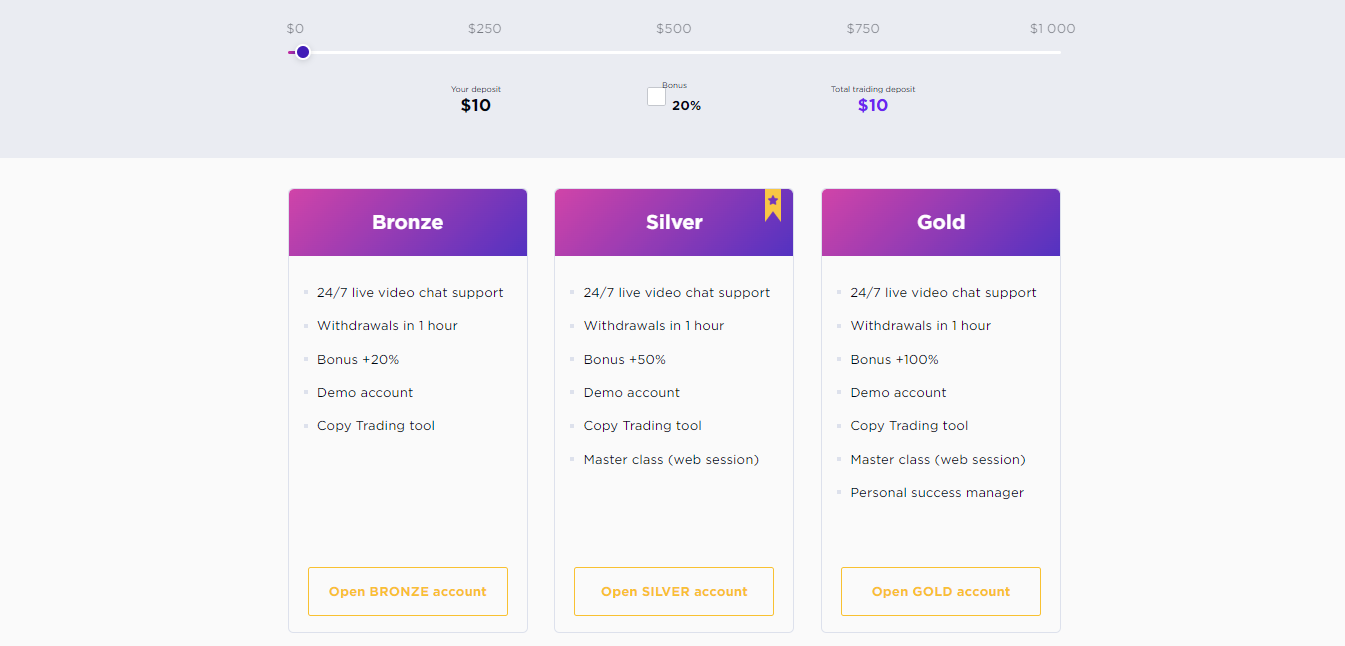Click the $500 slider mark label
This screenshot has height=646, width=1345.
click(x=674, y=29)
